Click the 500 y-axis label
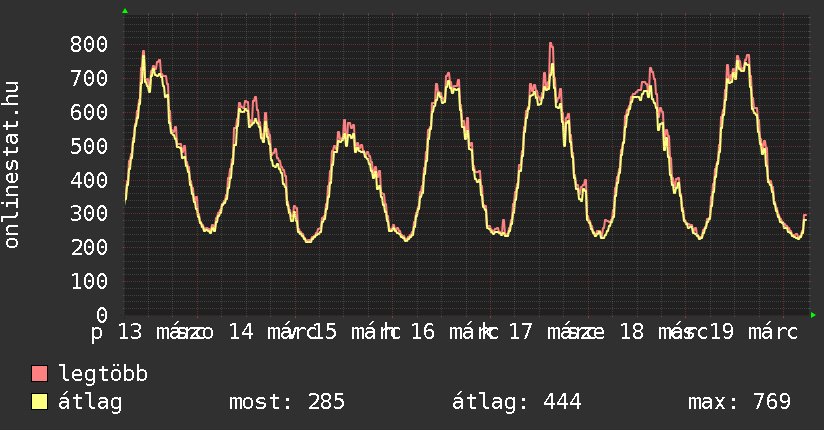The image size is (824, 430). pos(89,146)
